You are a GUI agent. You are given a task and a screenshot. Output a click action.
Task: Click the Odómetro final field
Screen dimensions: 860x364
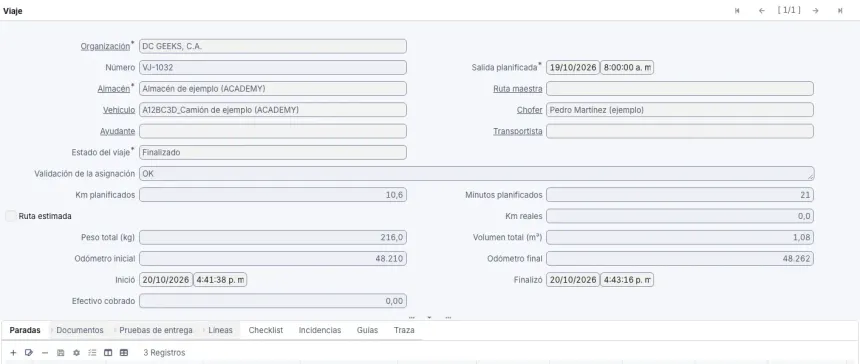tap(680, 259)
